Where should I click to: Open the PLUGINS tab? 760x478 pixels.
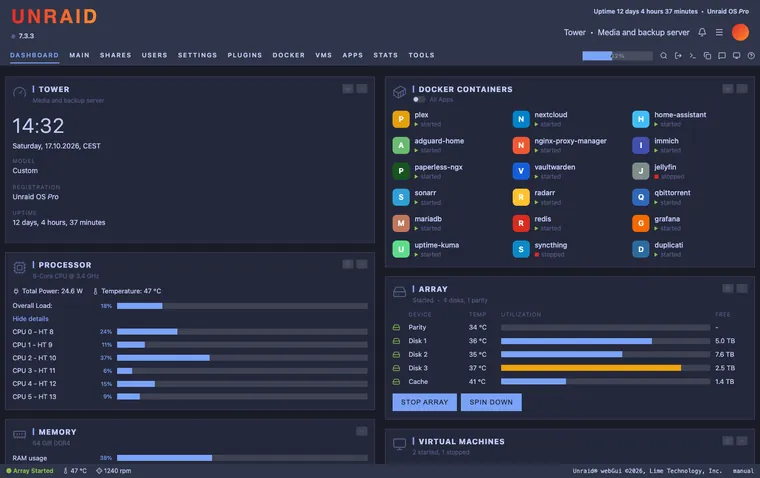pos(245,55)
